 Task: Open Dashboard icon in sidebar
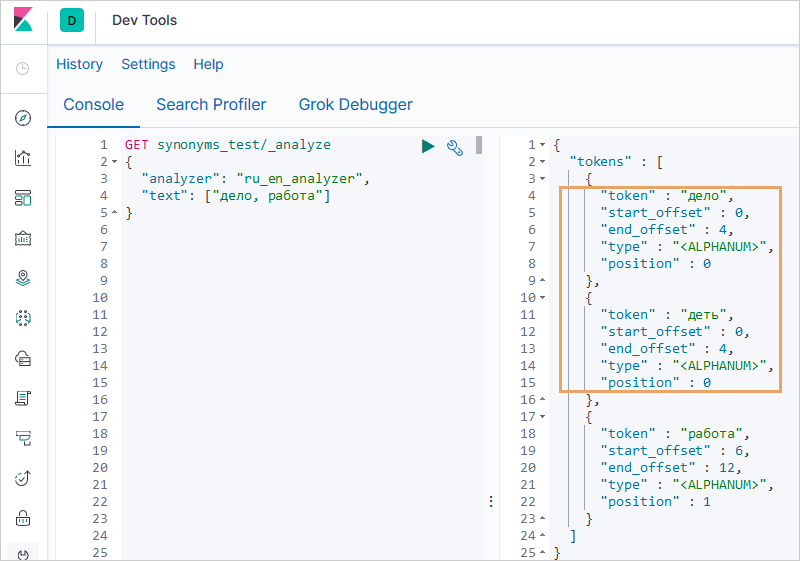[x=23, y=198]
